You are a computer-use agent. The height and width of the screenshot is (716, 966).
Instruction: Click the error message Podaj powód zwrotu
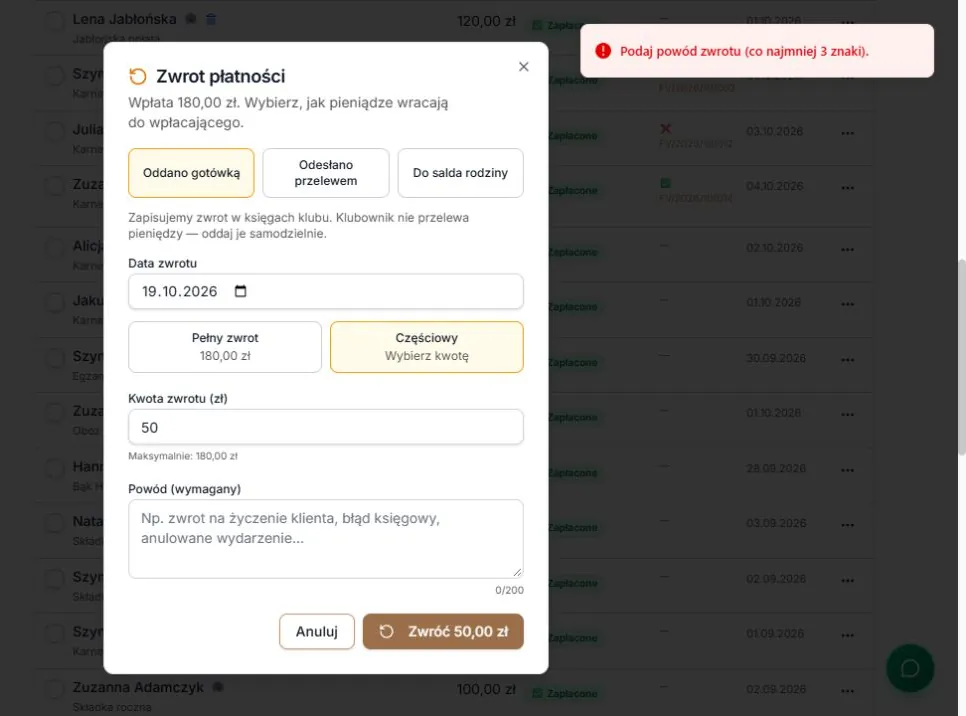pyautogui.click(x=744, y=51)
